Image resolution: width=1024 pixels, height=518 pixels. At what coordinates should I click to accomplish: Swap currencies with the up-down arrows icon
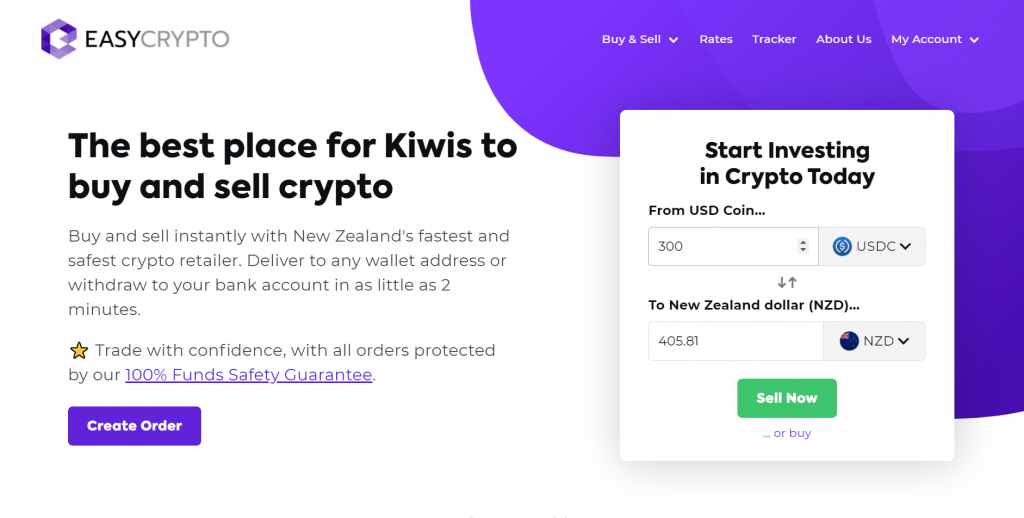point(787,283)
